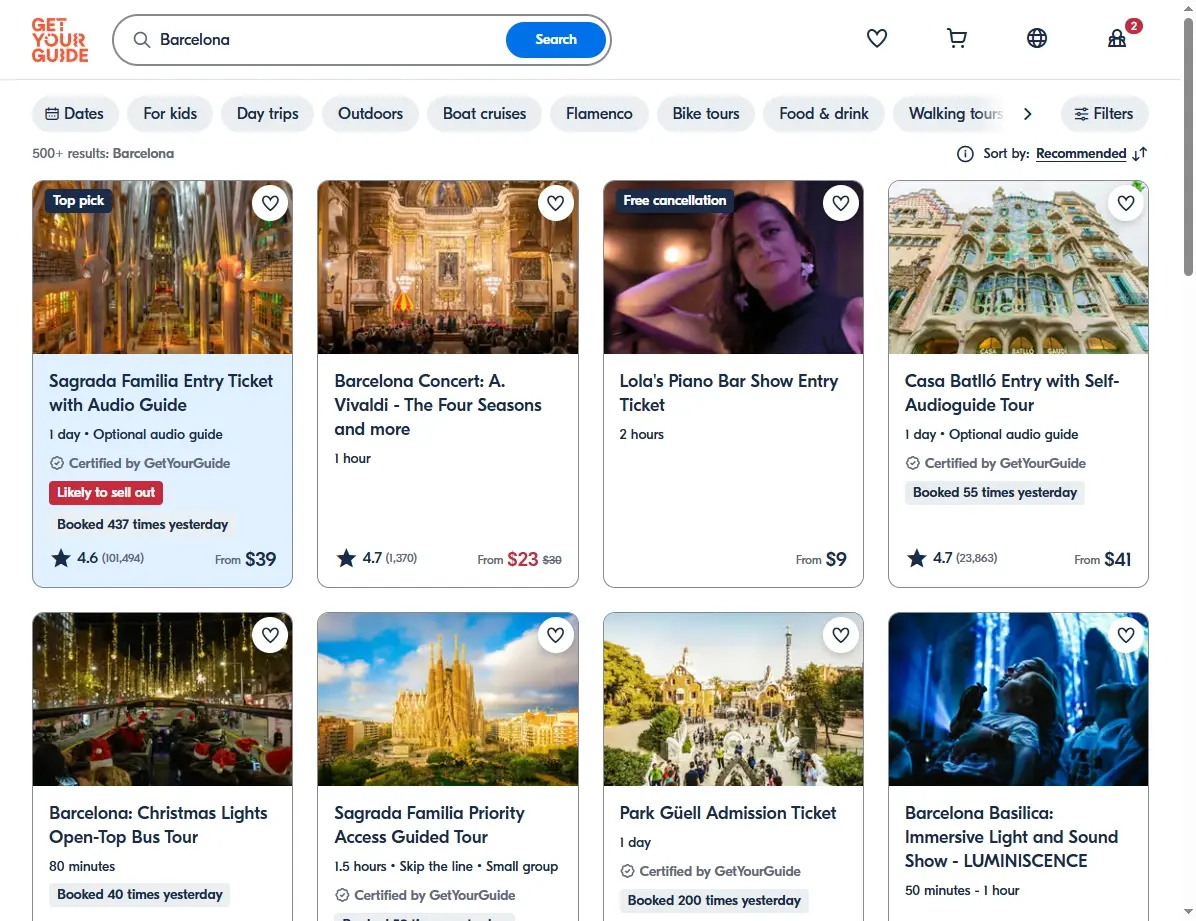The image size is (1196, 921).
Task: Favorite Barcelona Basilica LUMINISCENCE show
Action: (1126, 635)
